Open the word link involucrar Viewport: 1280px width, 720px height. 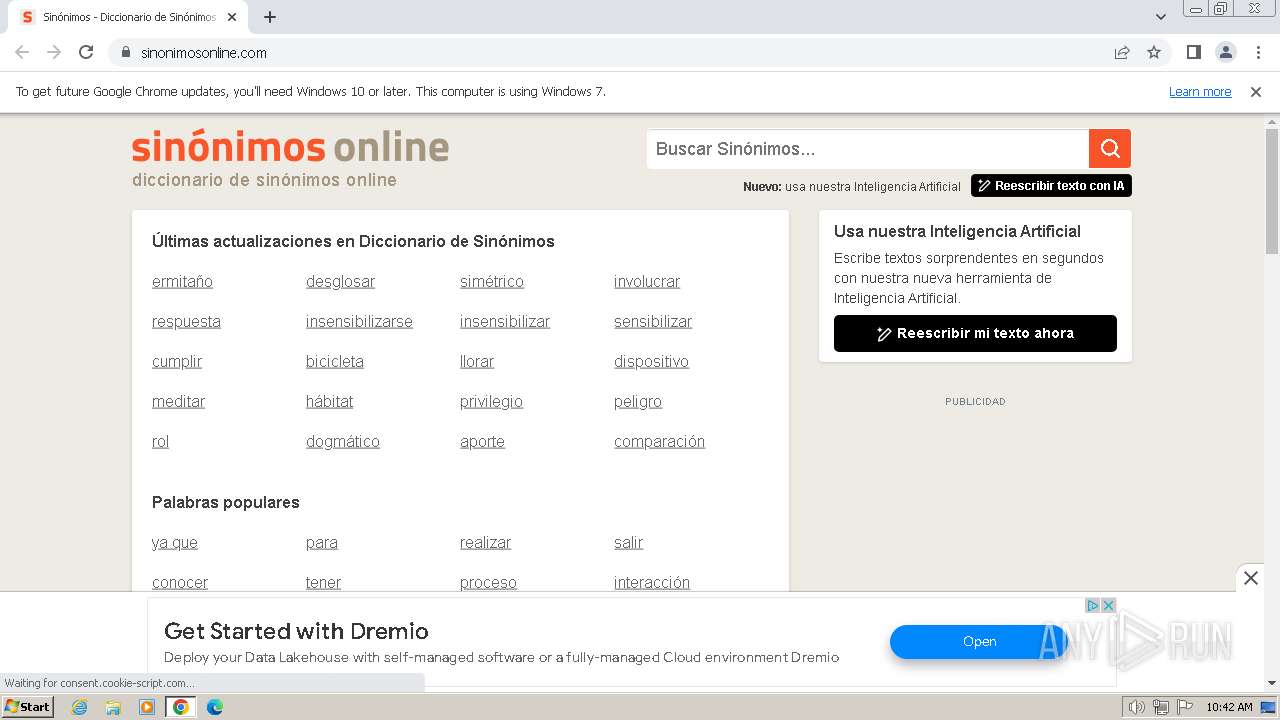[647, 282]
